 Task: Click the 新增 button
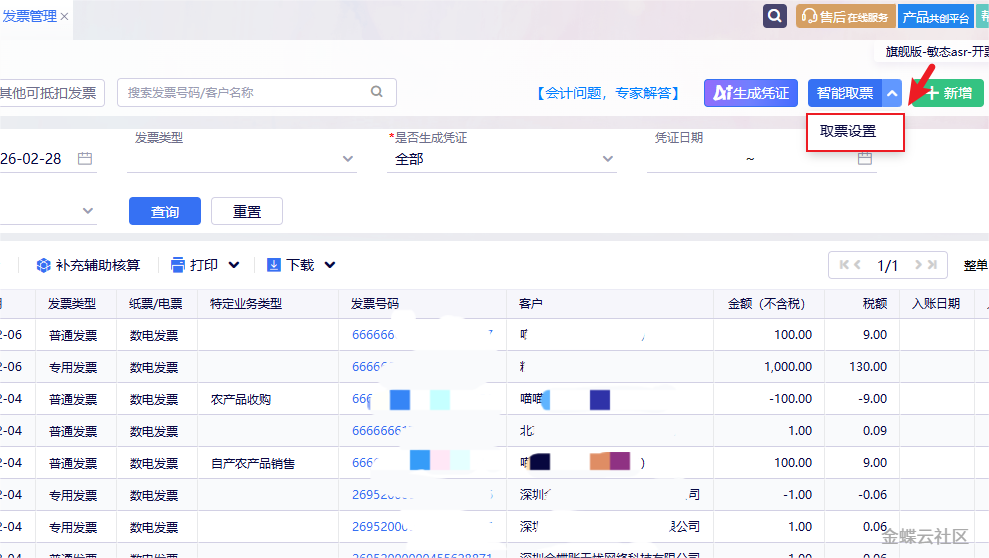(x=948, y=93)
